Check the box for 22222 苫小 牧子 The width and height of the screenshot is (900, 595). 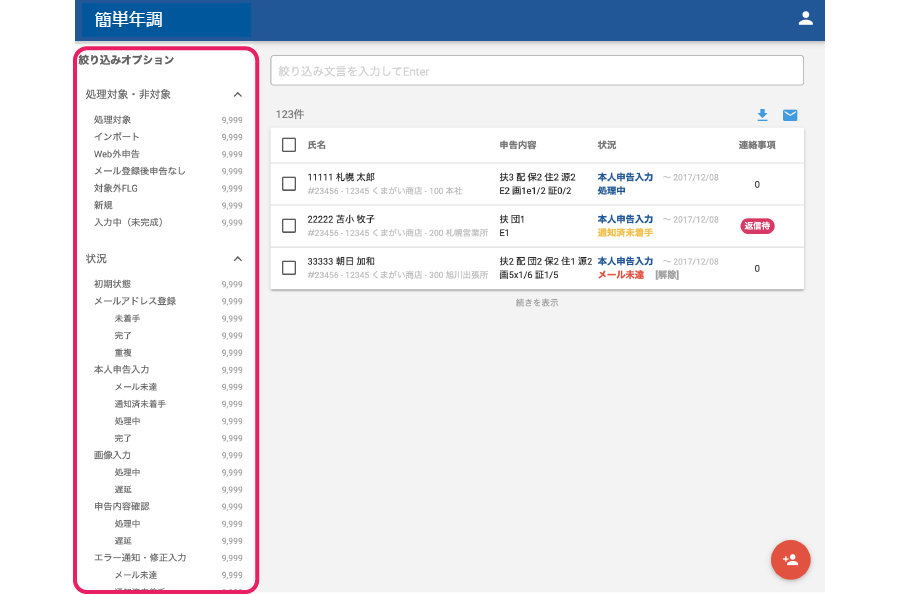pyautogui.click(x=289, y=226)
